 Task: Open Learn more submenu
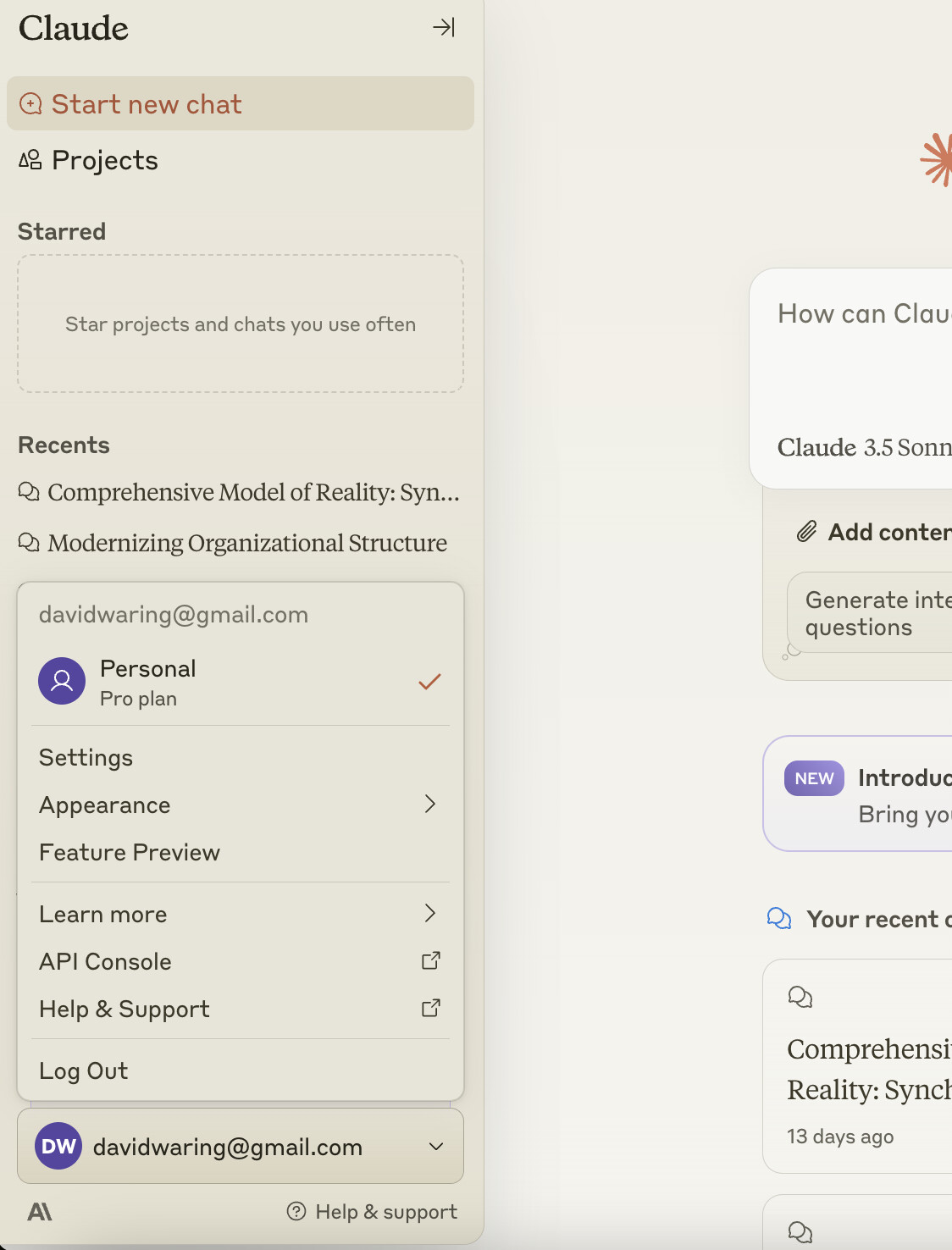[241, 914]
